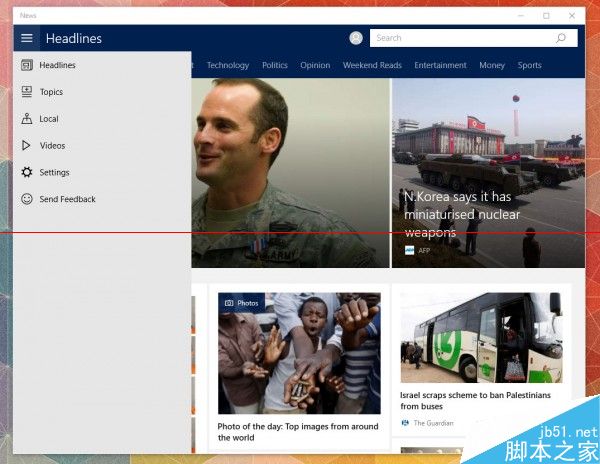Viewport: 600px width, 464px height.
Task: Click the camera icon on Photos badge
Action: pyautogui.click(x=229, y=303)
